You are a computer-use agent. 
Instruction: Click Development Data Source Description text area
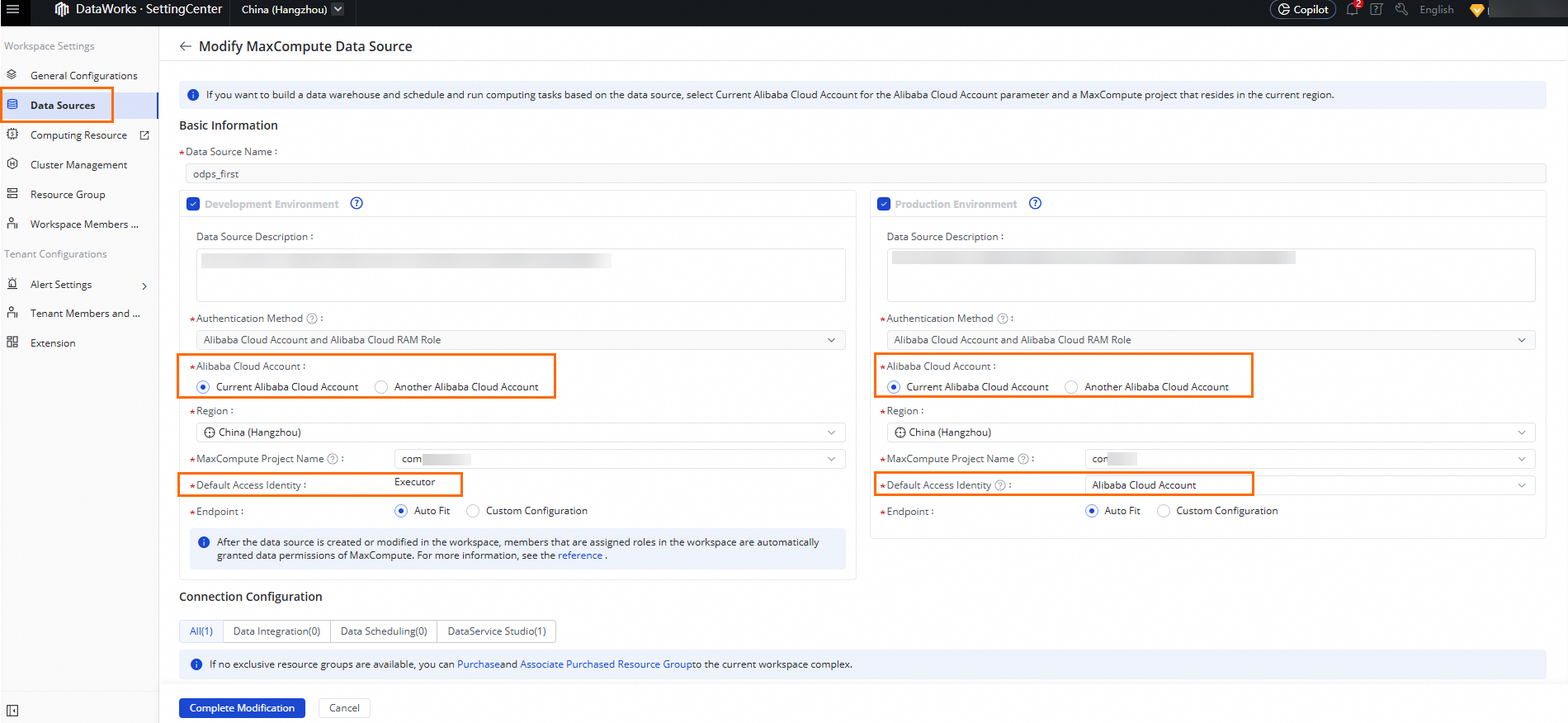tap(521, 275)
